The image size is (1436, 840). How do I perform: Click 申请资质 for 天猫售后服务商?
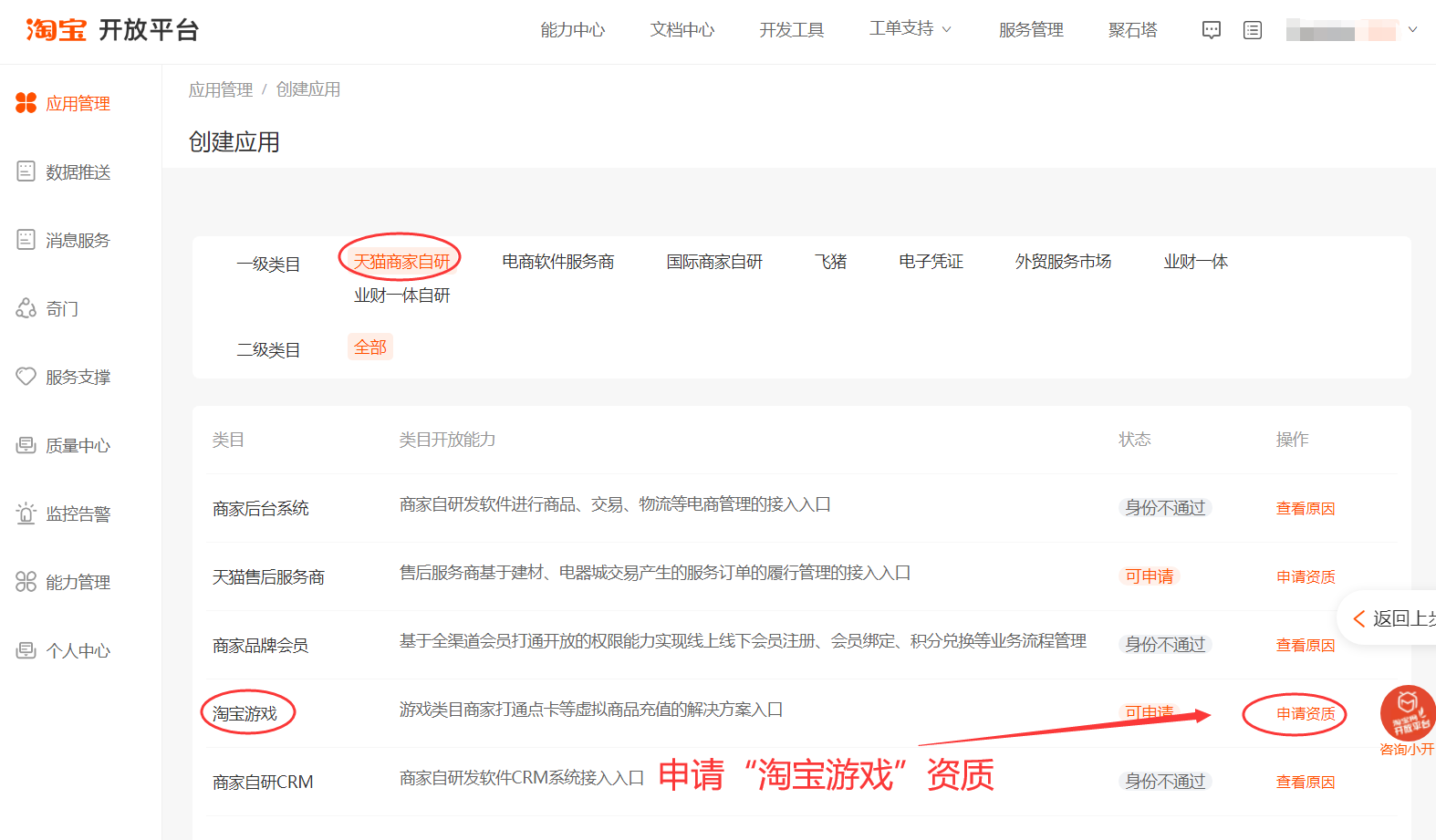point(1306,577)
